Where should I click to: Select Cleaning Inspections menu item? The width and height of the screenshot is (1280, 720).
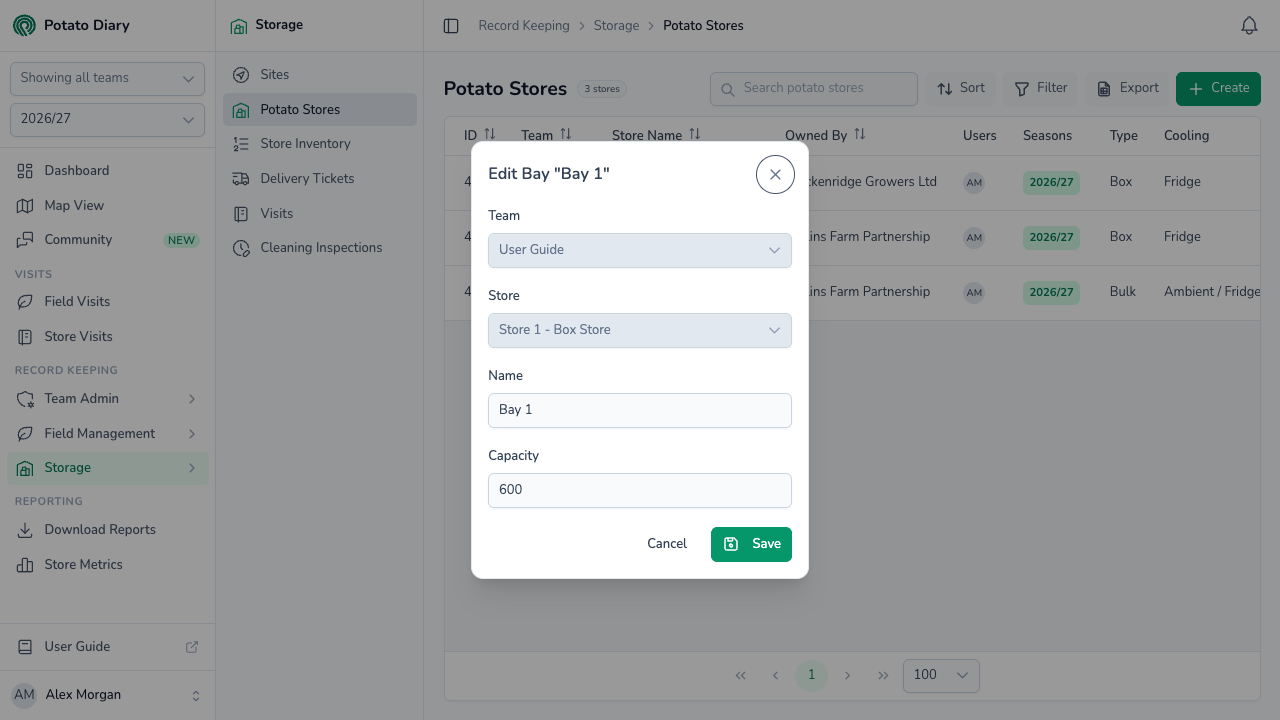pyautogui.click(x=320, y=248)
